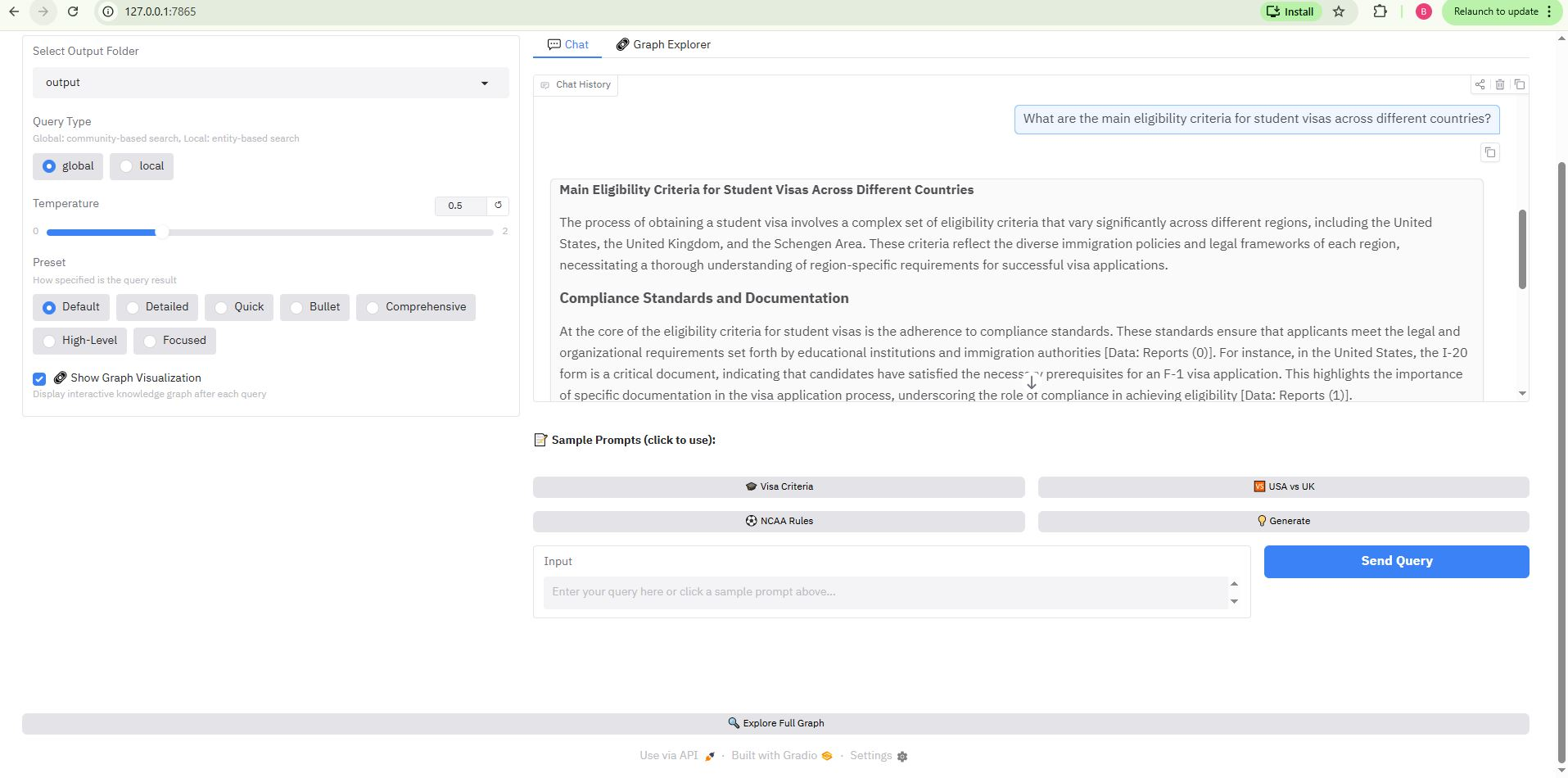Focus the query input textbox
Screen dimensions: 1568x778
pos(884,592)
